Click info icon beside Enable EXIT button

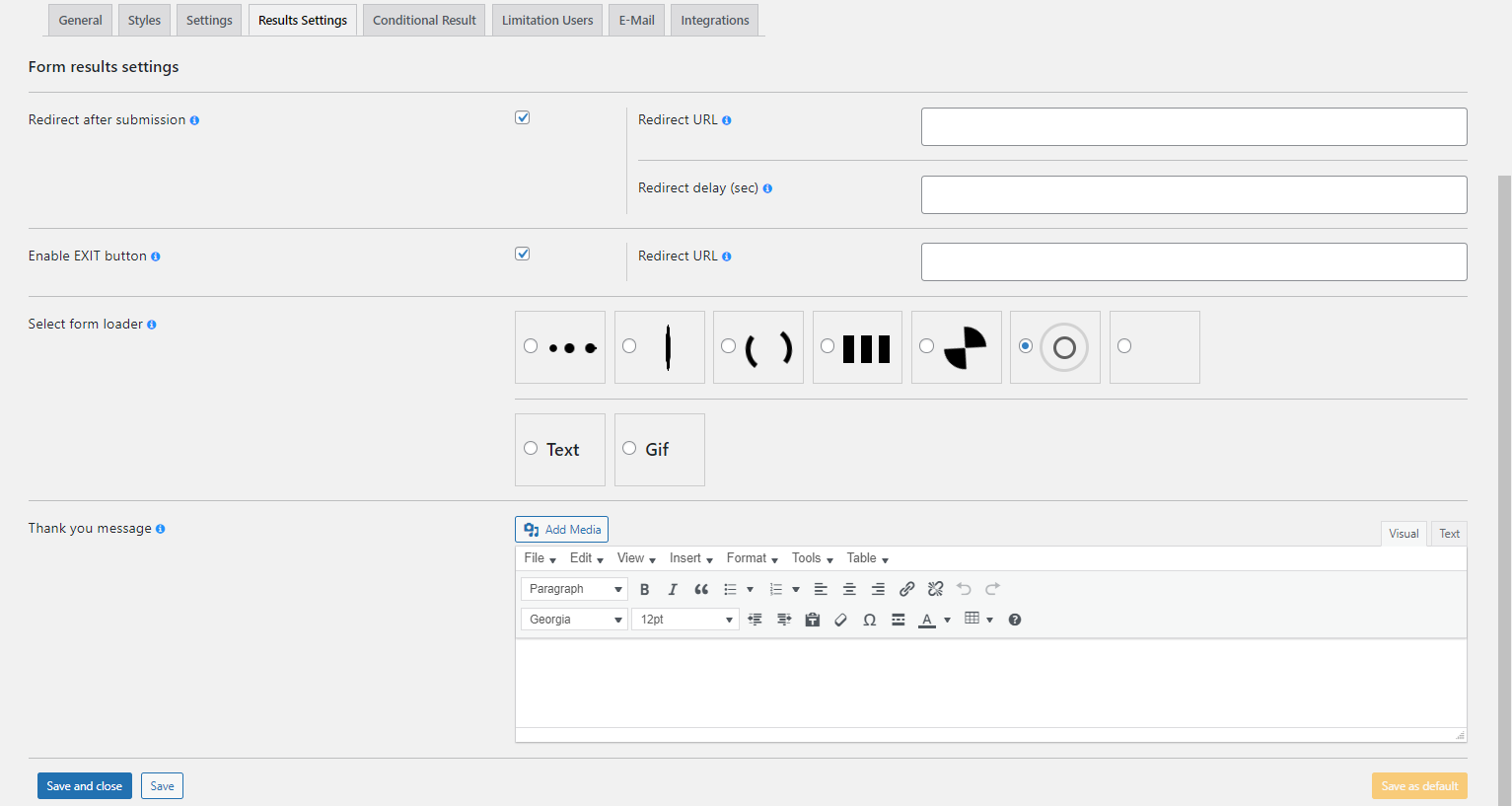(x=156, y=256)
